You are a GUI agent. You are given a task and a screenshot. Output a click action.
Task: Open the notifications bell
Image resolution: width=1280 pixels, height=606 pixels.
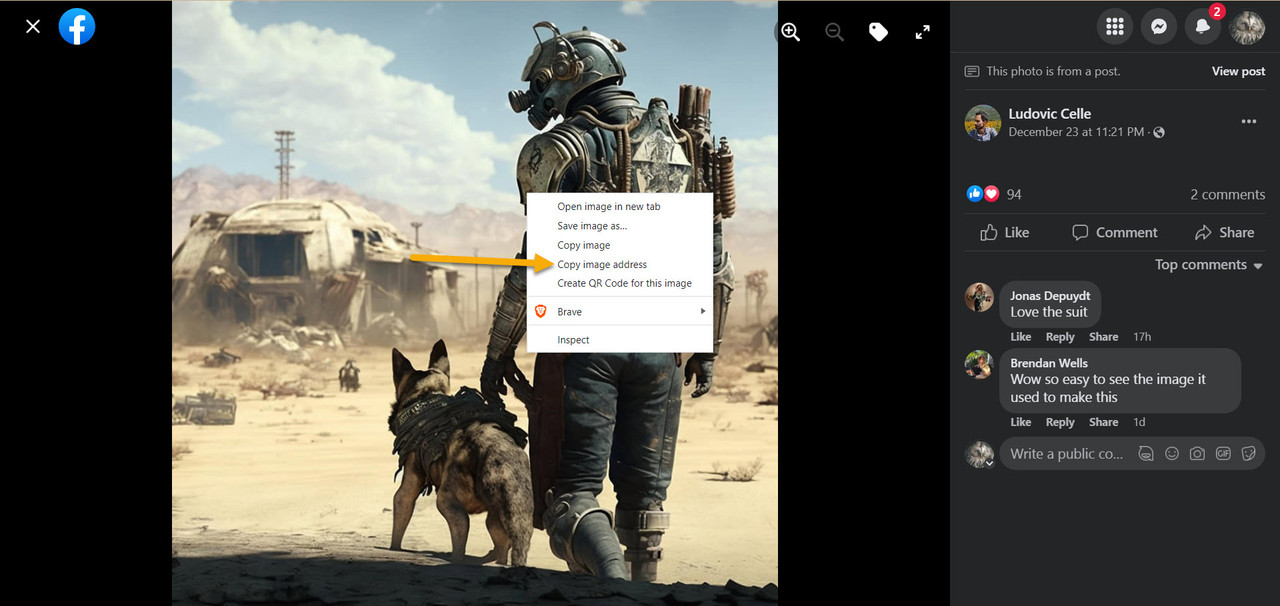1203,27
